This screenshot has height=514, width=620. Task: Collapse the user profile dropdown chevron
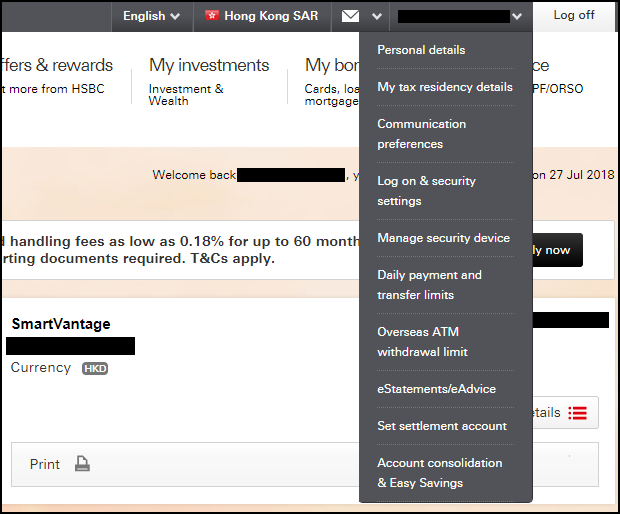click(x=516, y=16)
